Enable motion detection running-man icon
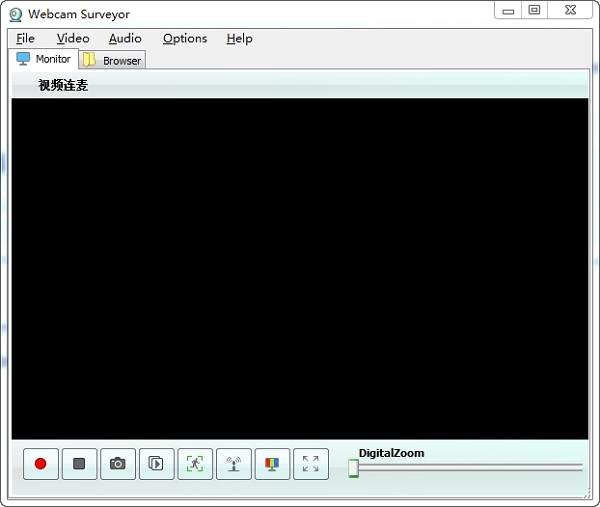 pyautogui.click(x=195, y=464)
